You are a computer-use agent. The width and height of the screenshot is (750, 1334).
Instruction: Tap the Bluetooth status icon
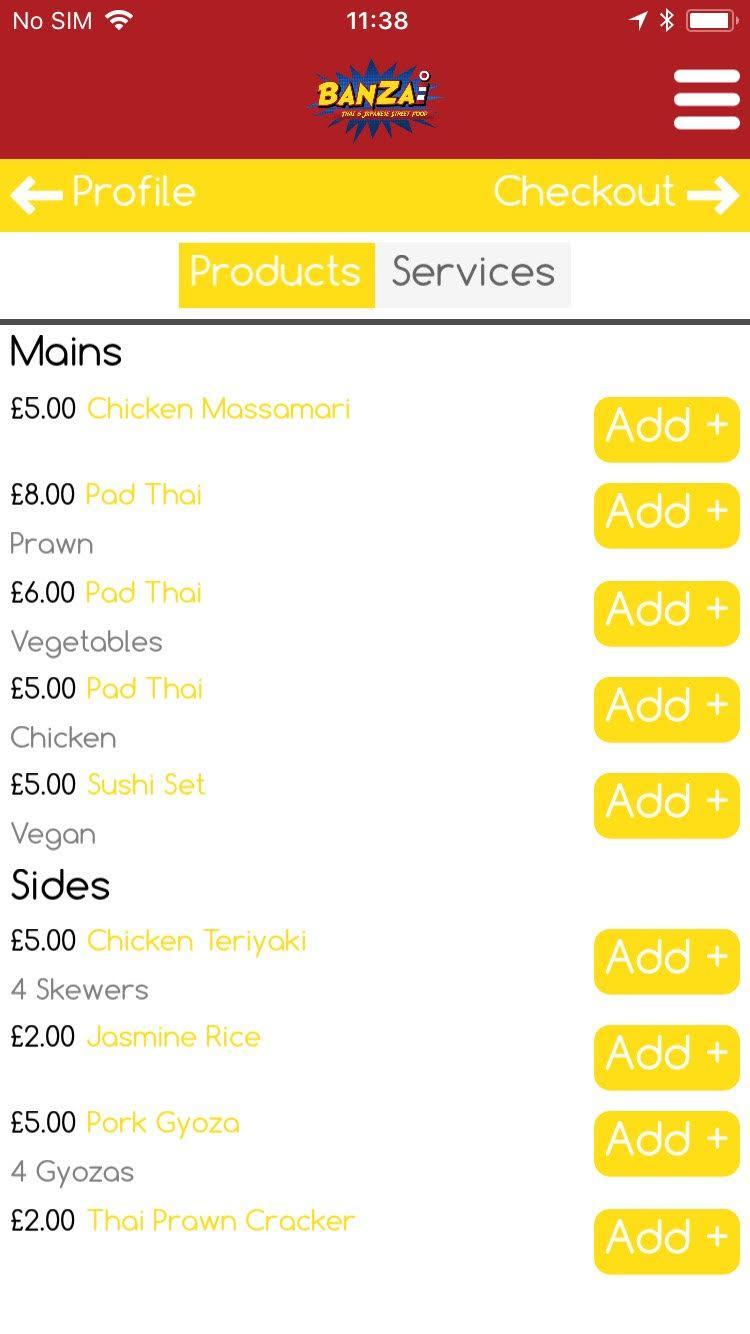point(667,21)
